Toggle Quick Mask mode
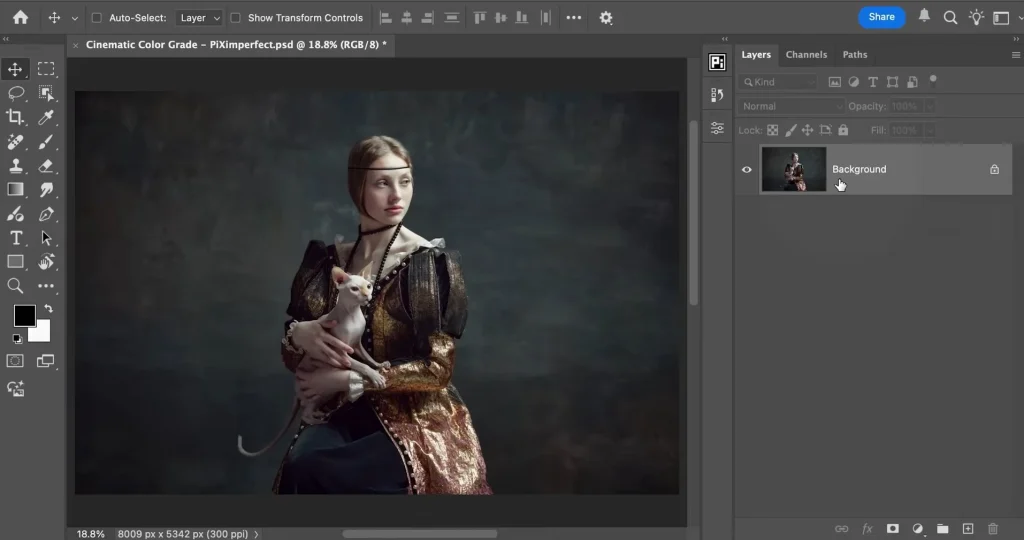Screen dimensions: 1024x540 [15, 361]
